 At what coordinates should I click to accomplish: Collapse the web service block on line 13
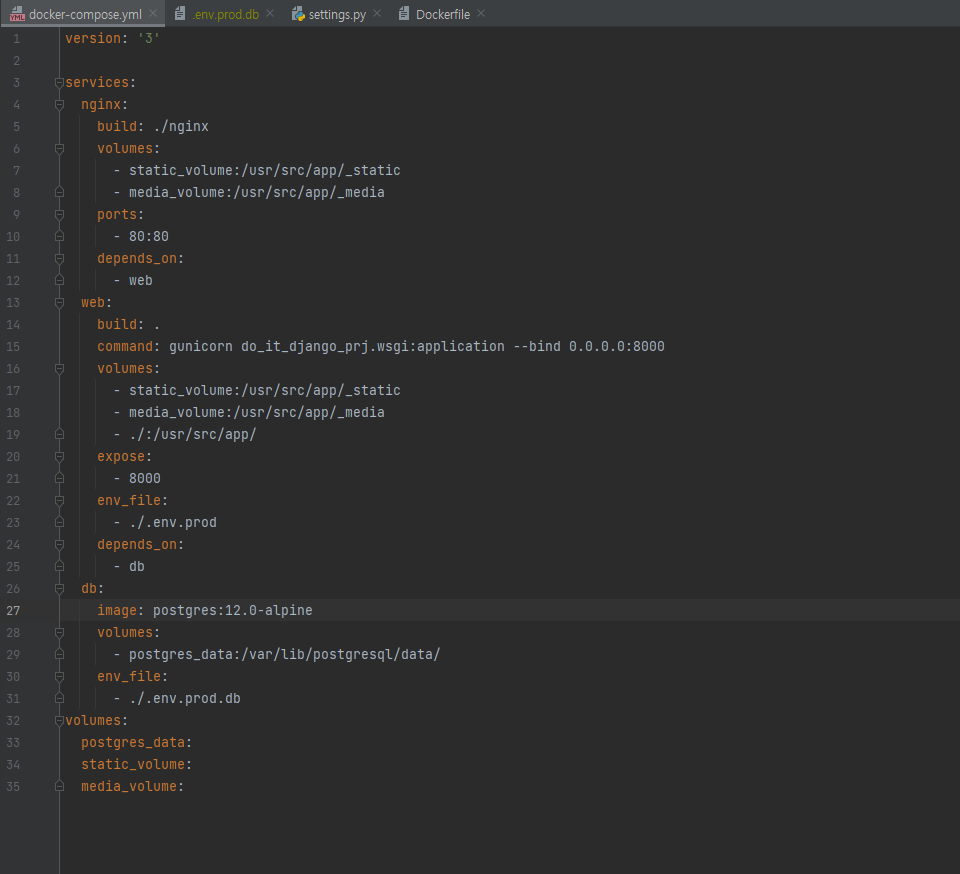click(x=59, y=303)
